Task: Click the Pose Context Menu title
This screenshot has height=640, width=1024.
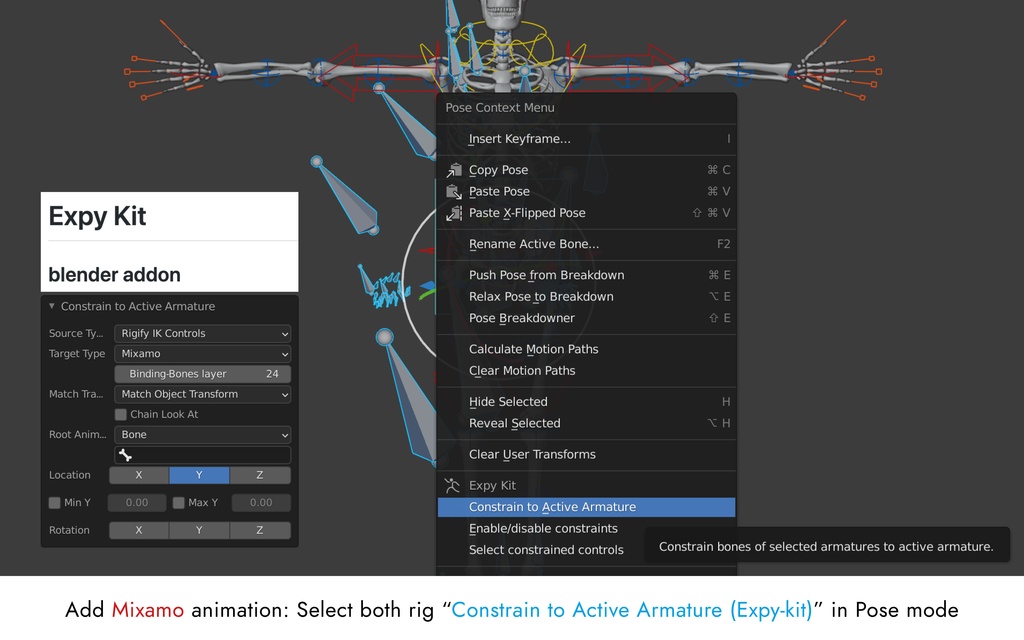Action: pyautogui.click(x=500, y=108)
